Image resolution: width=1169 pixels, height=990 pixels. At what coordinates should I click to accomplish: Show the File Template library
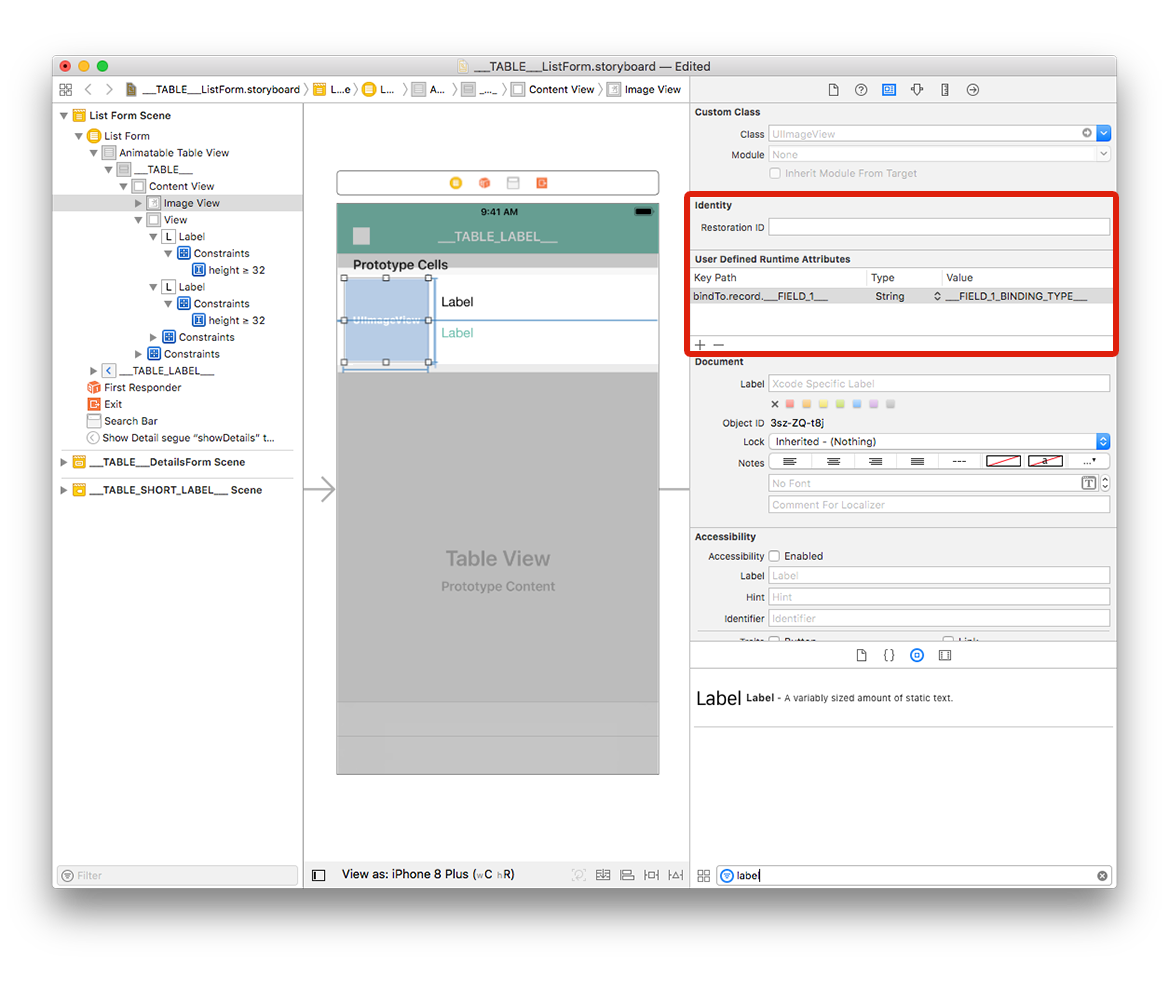(x=861, y=655)
